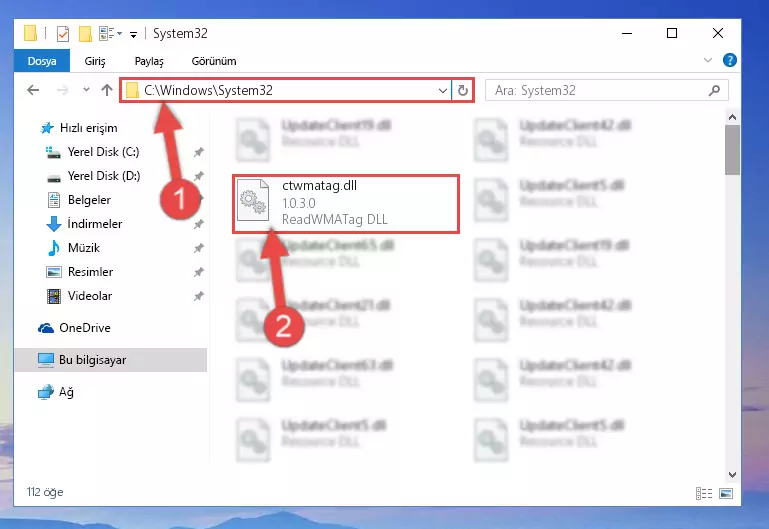Click the address bar path C:\Windows\System32
This screenshot has width=769, height=529.
208,90
